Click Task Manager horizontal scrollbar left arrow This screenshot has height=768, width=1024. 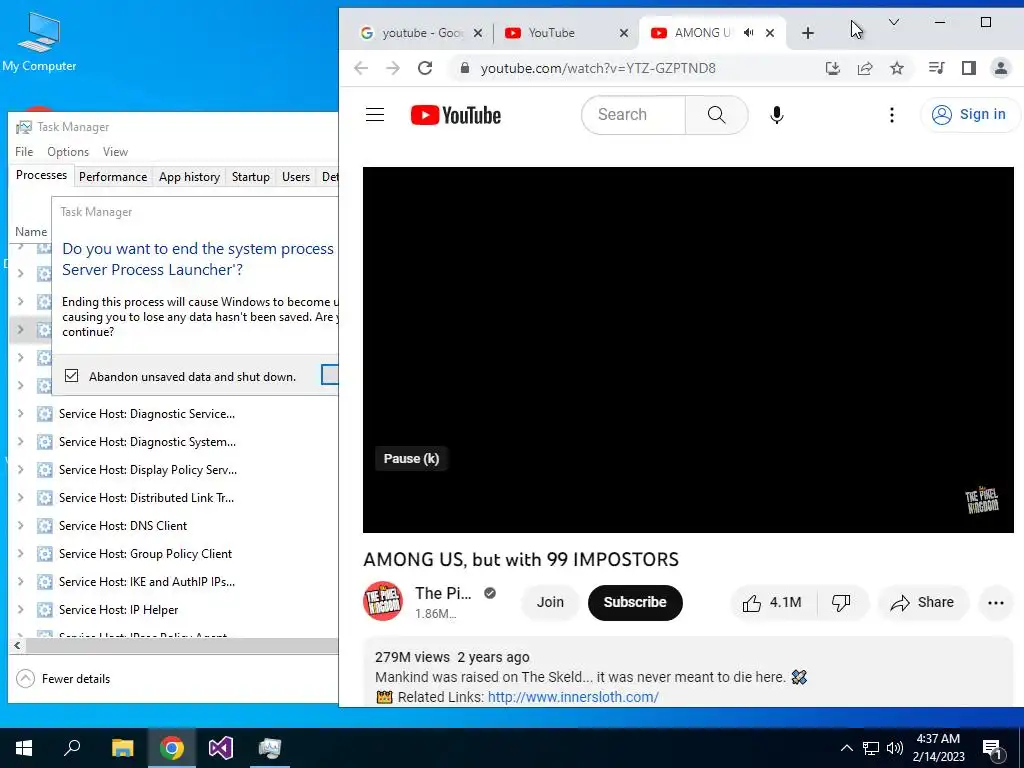point(17,645)
